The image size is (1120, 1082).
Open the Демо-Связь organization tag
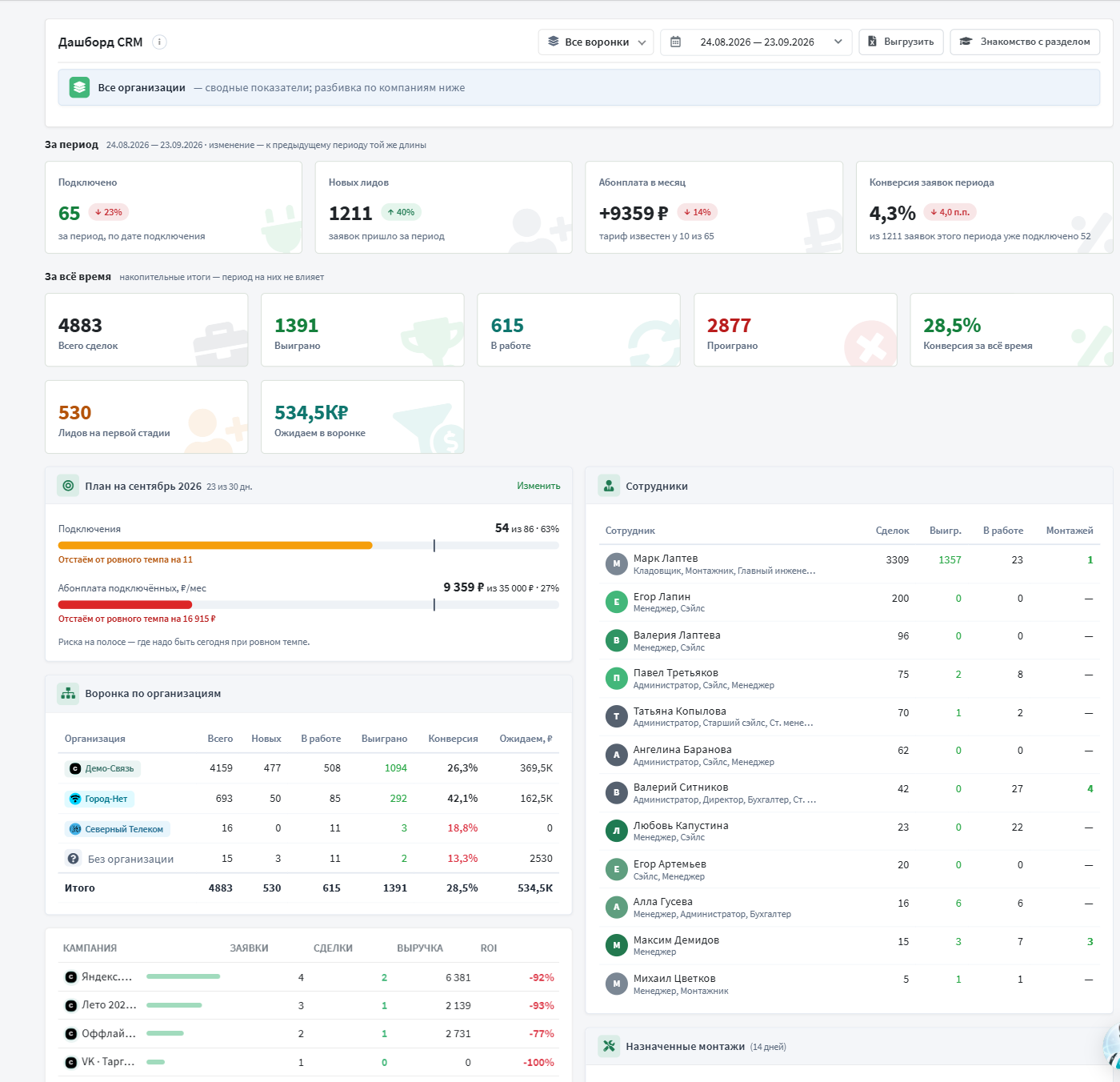[102, 768]
